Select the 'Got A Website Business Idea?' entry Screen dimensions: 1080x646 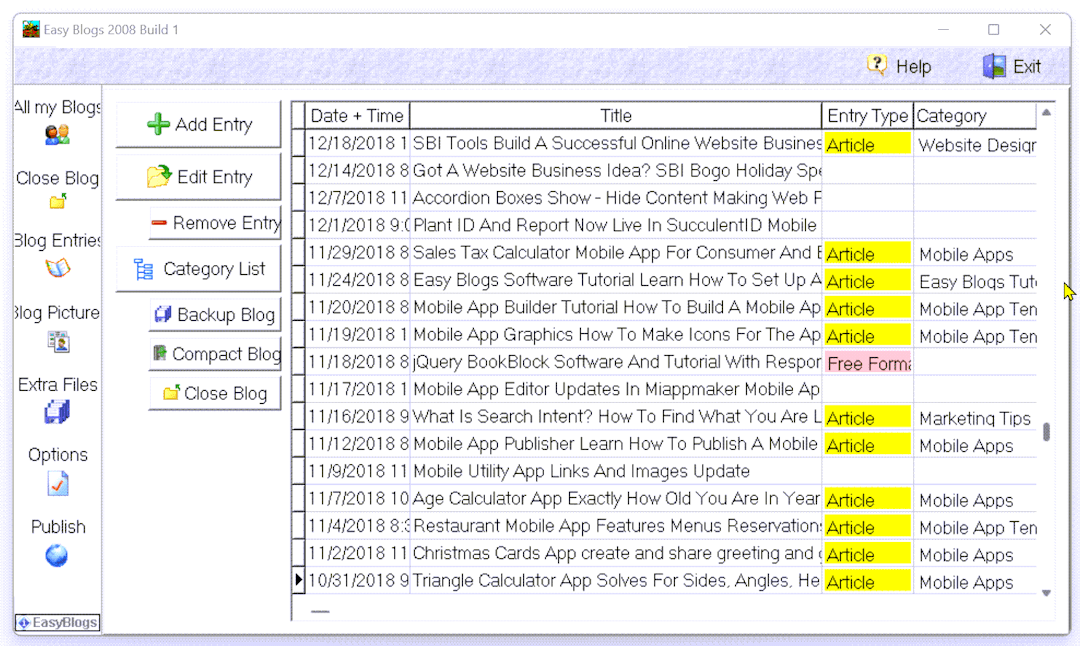point(616,170)
